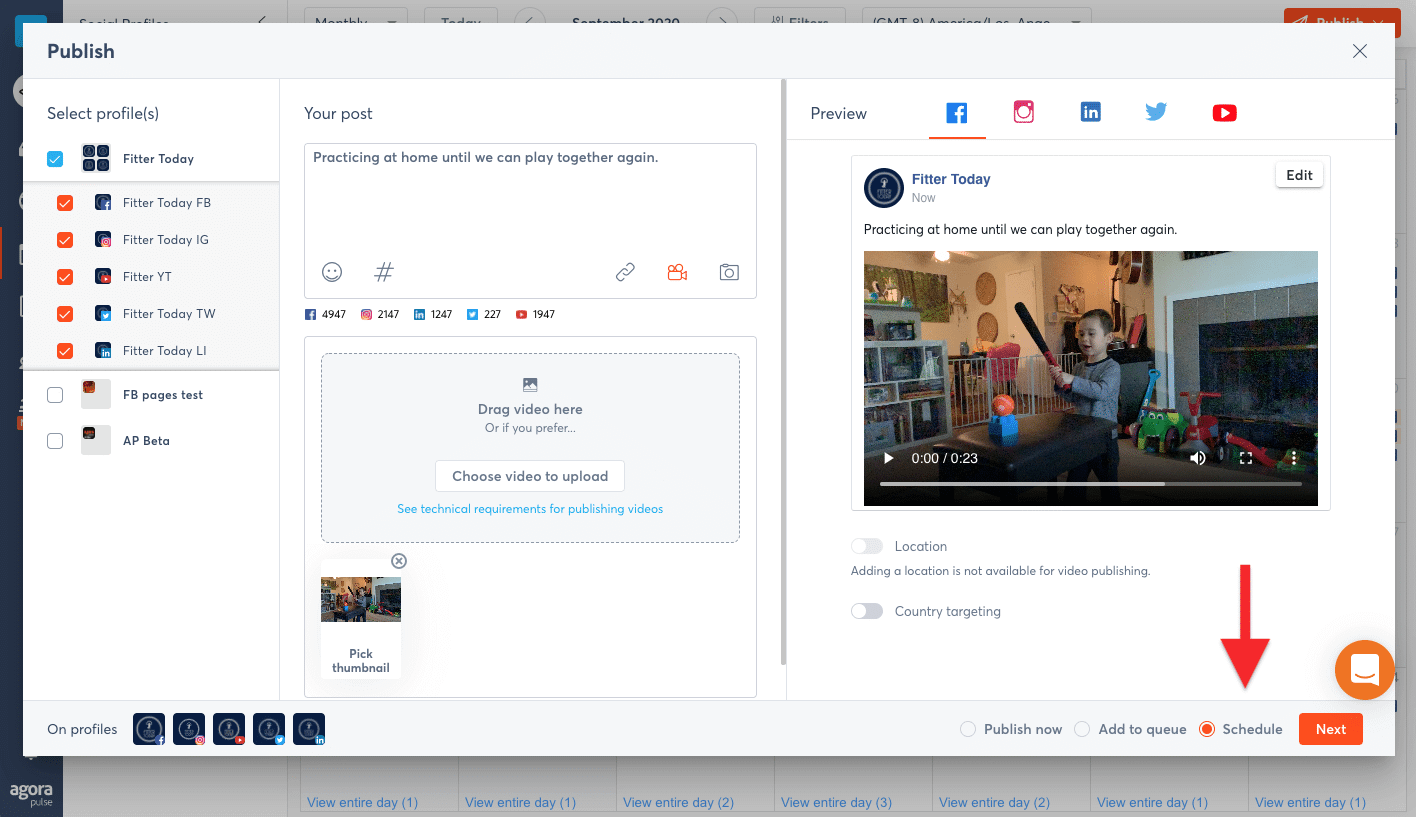1416x817 pixels.
Task: Click the Next button
Action: click(x=1330, y=729)
